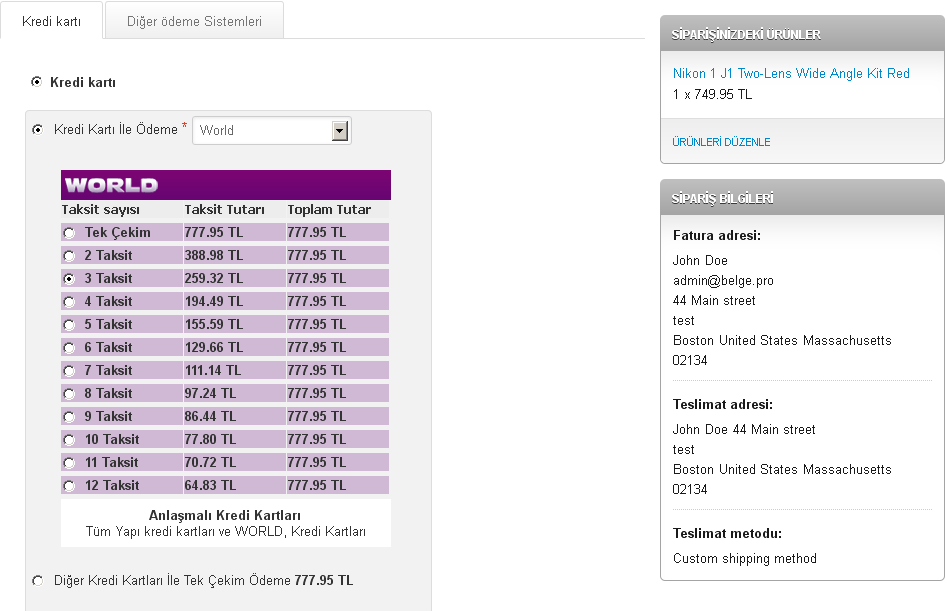Click the 86.44 TL installment amount
This screenshot has width=947, height=611.
[210, 416]
